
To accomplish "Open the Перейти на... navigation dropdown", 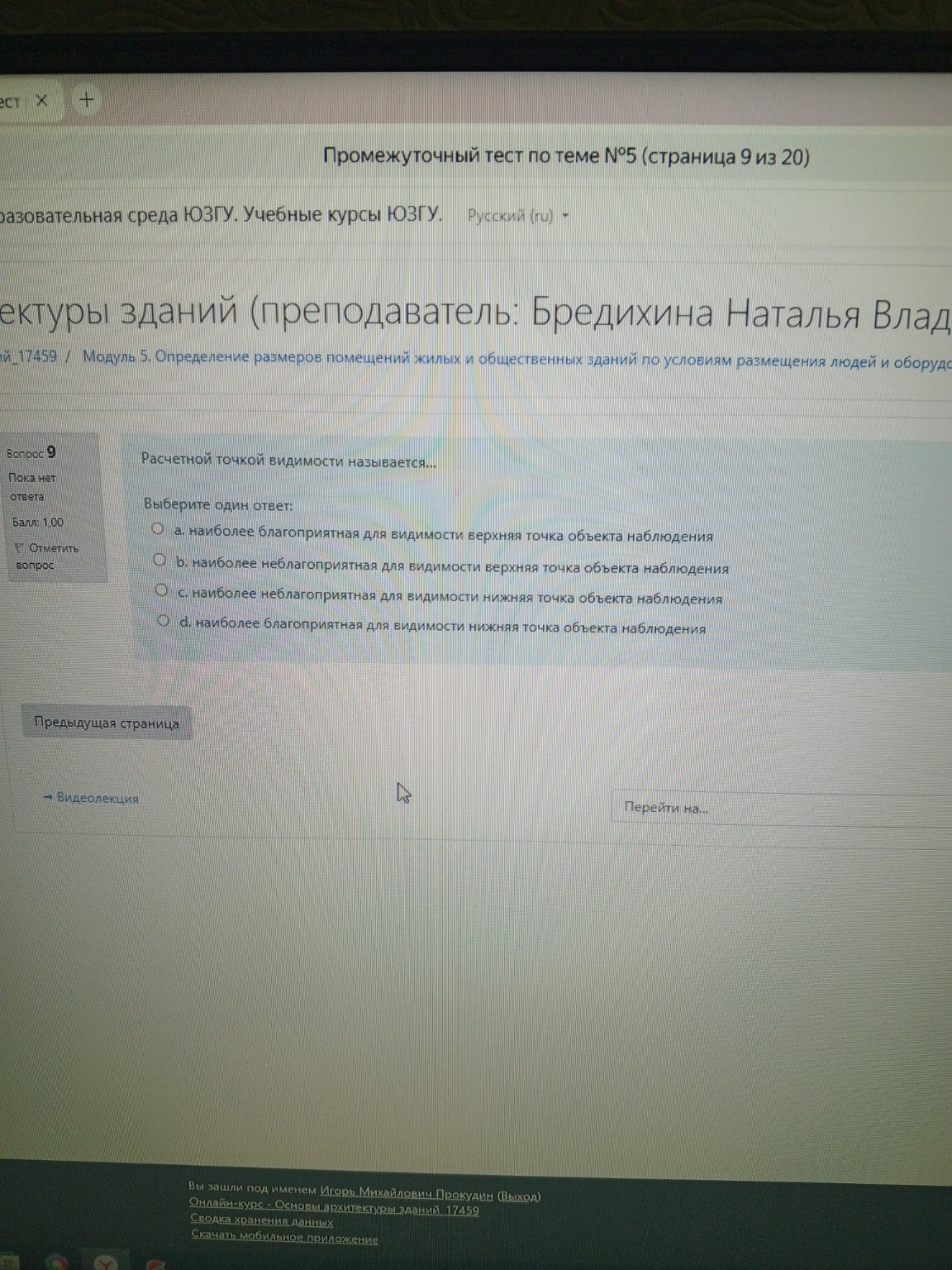I will point(667,807).
